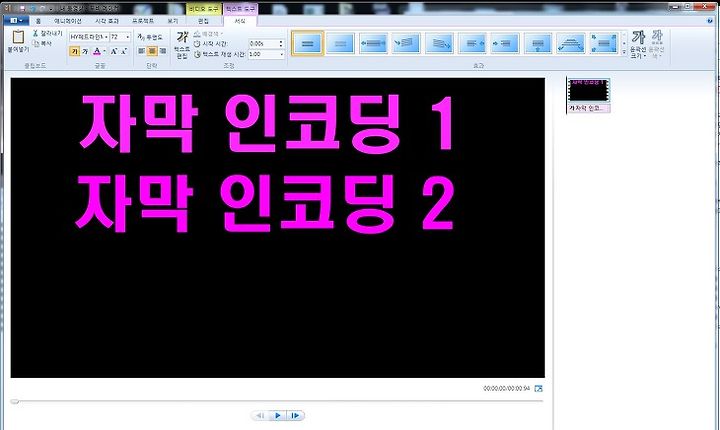Click the start time field showing 0.00s
The height and width of the screenshot is (430, 720).
coord(263,43)
